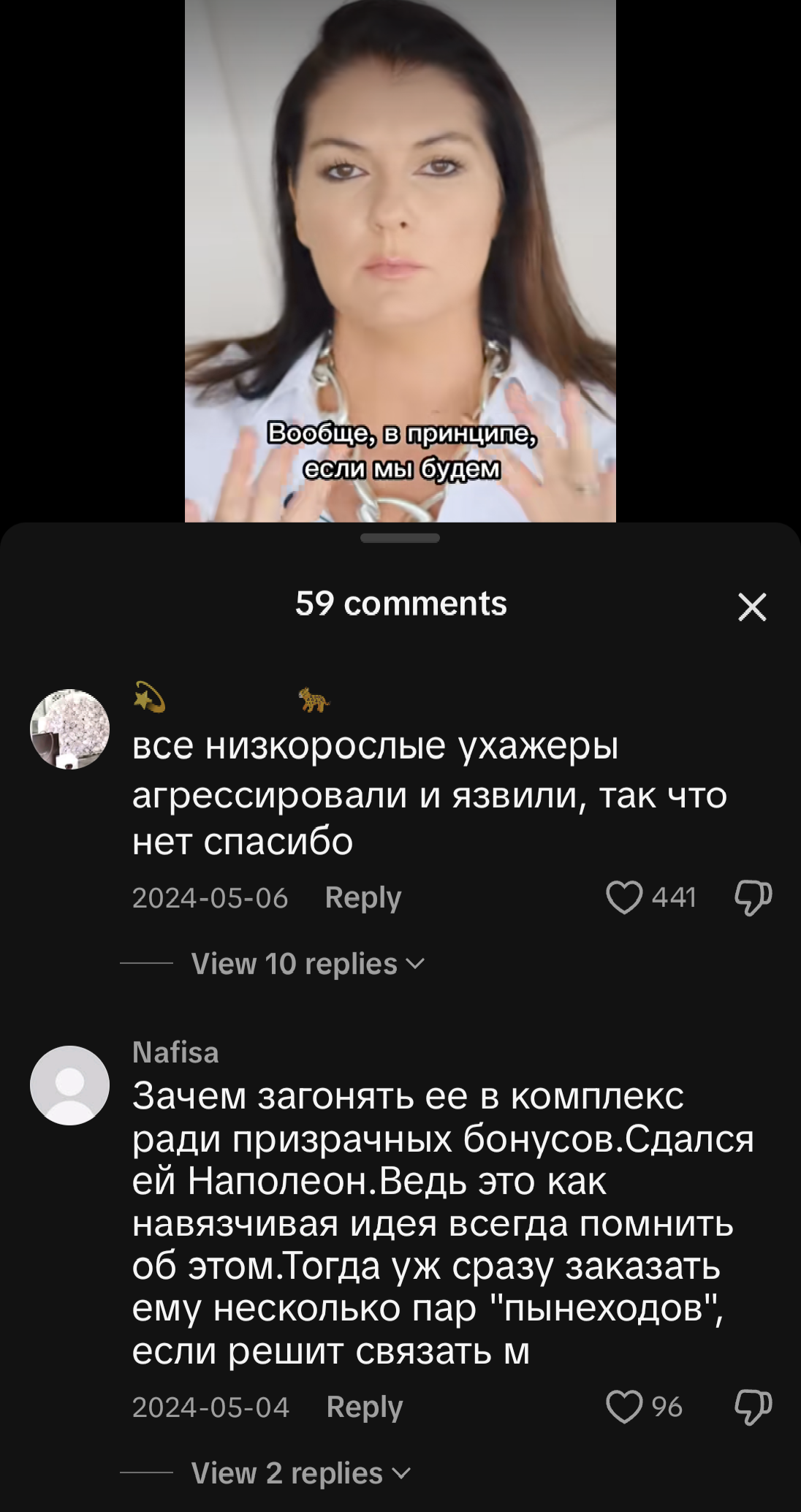The image size is (801, 1512).
Task: Tap the 441 like count number
Action: [x=674, y=897]
